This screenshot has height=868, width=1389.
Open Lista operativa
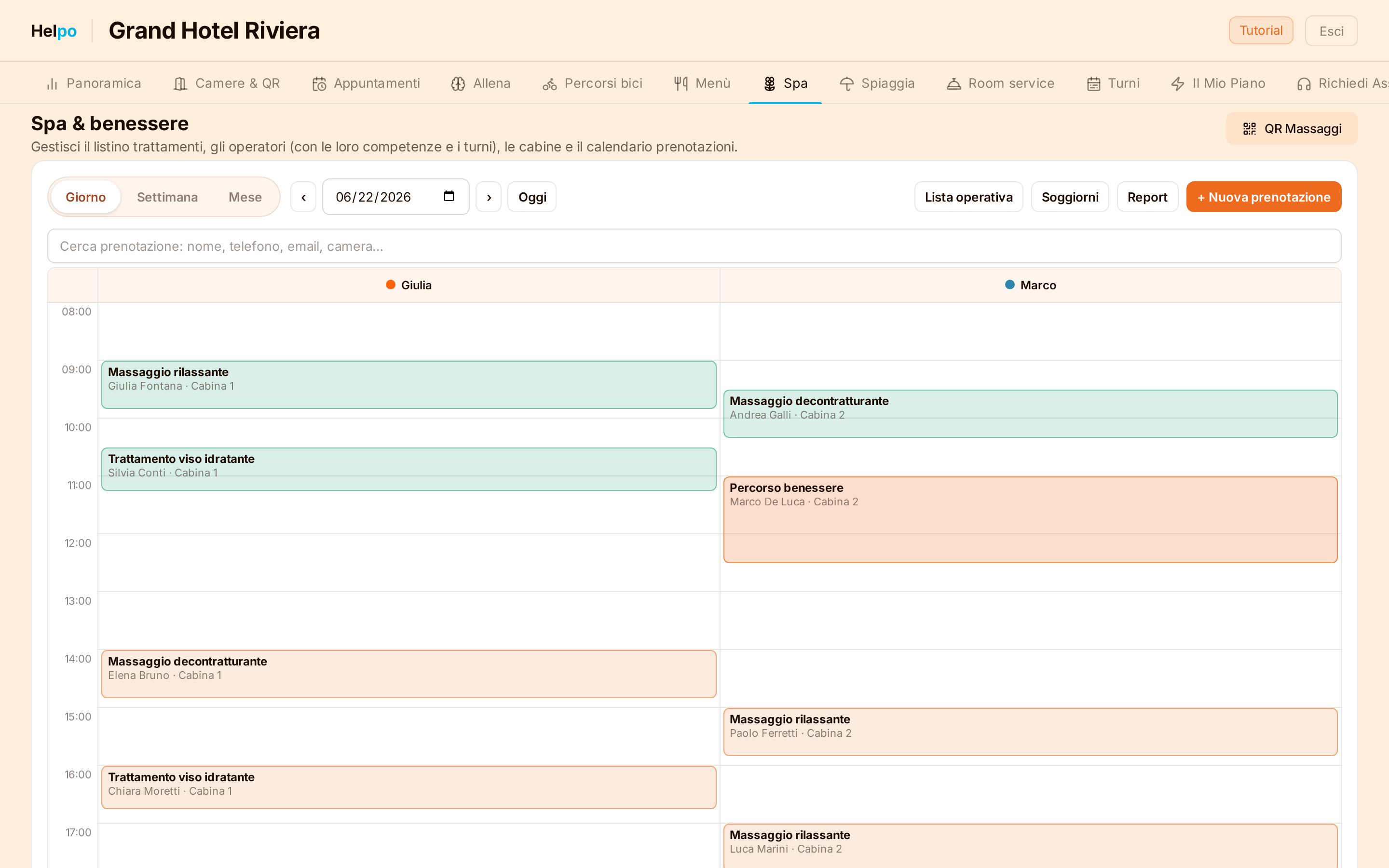point(968,197)
